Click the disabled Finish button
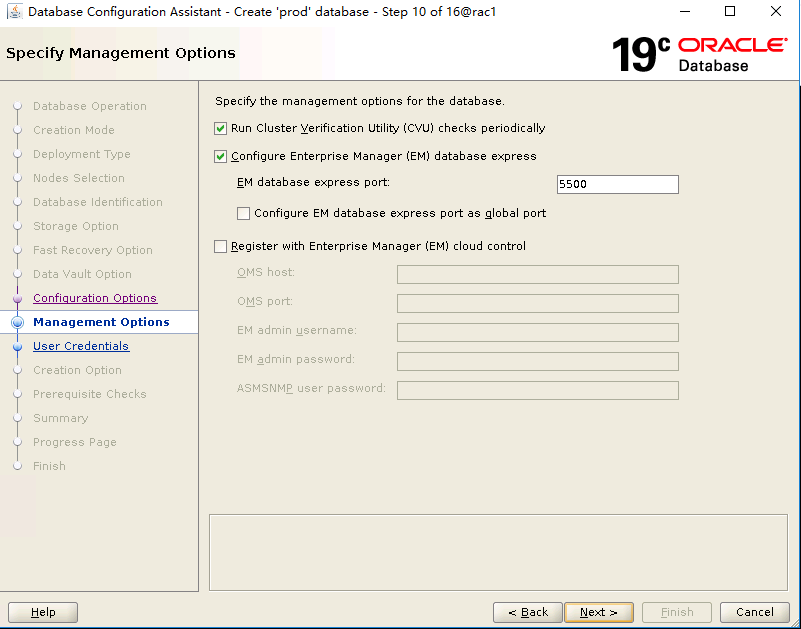This screenshot has height=629, width=801. (677, 612)
